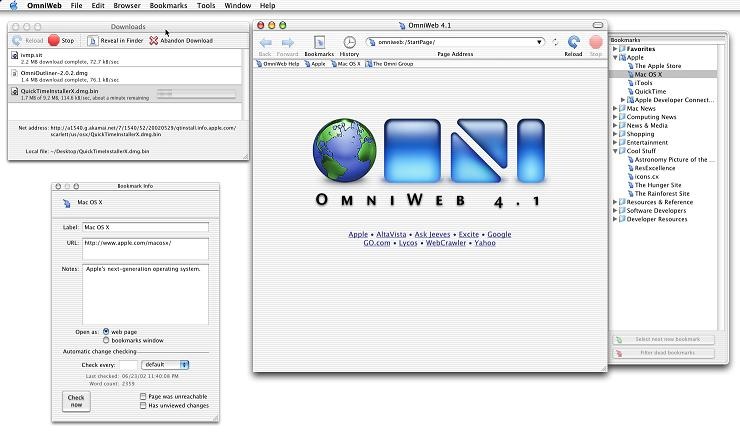Viewport: 740px width, 445px height.
Task: Open The Rainforest Site bookmark
Action: (x=662, y=193)
